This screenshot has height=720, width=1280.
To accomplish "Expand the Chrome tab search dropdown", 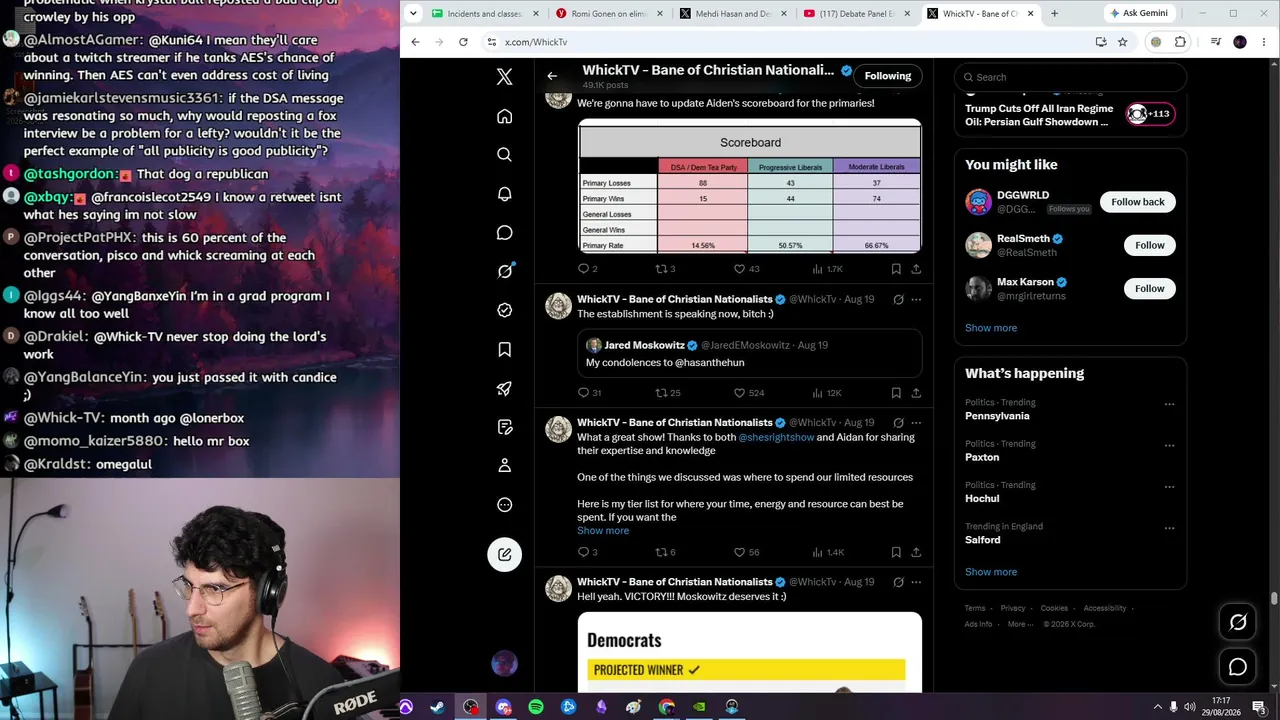I will tap(415, 14).
